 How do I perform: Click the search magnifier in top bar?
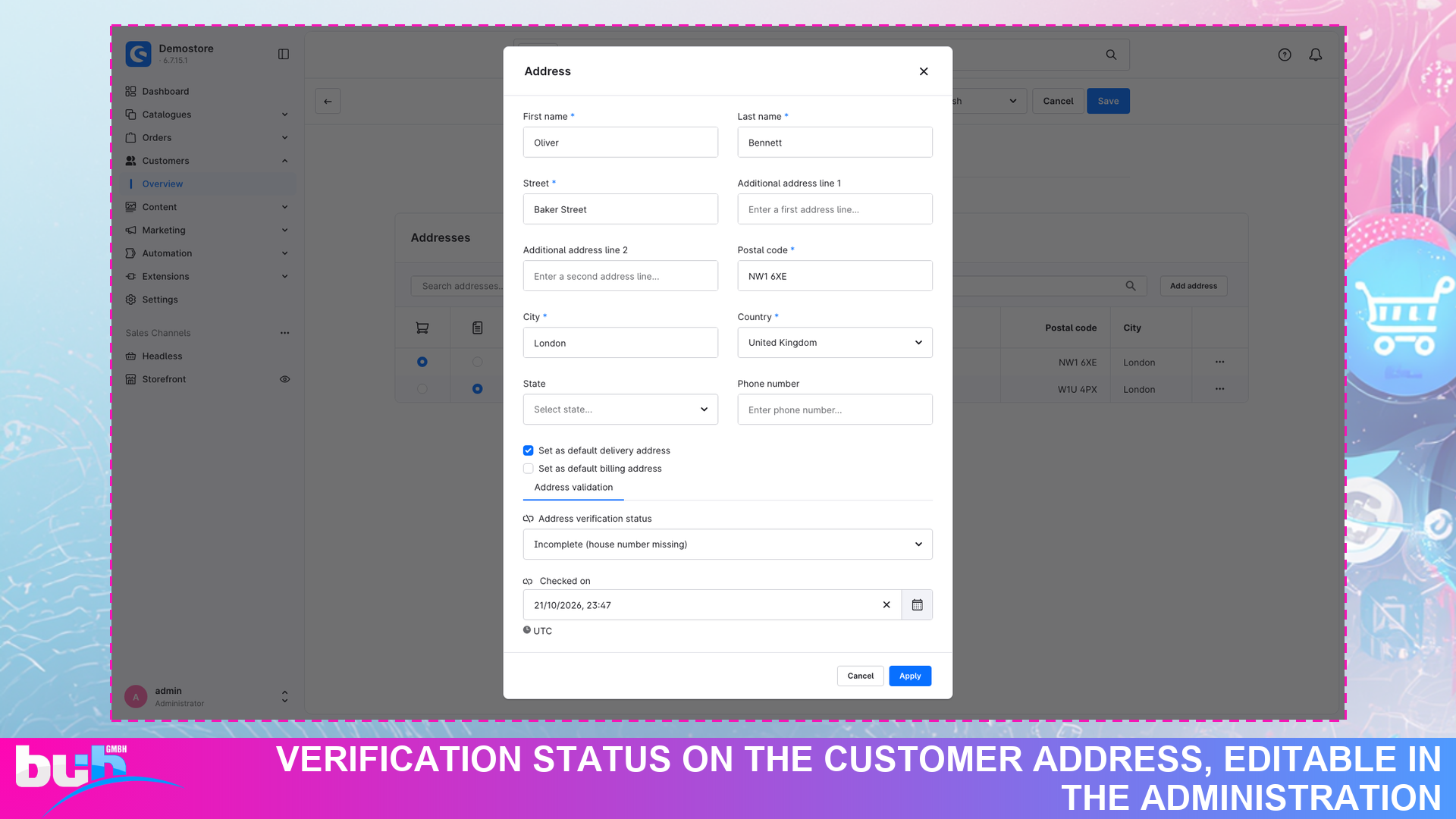pyautogui.click(x=1111, y=55)
